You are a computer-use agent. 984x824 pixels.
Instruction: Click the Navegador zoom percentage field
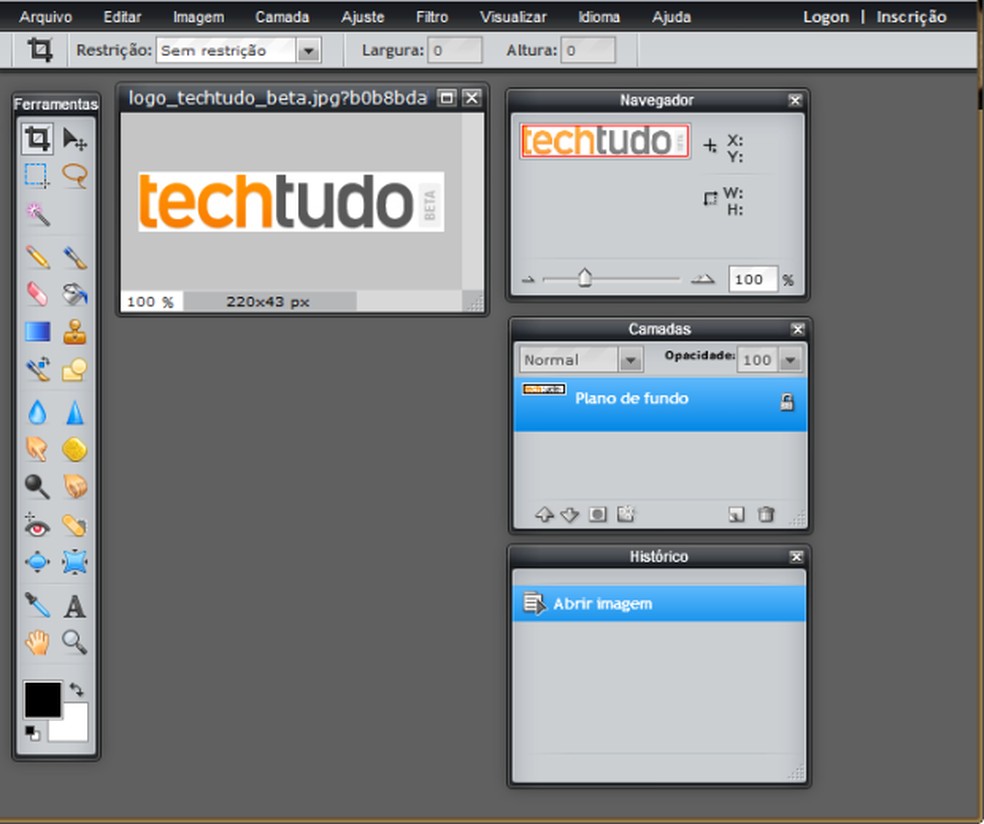coord(752,279)
